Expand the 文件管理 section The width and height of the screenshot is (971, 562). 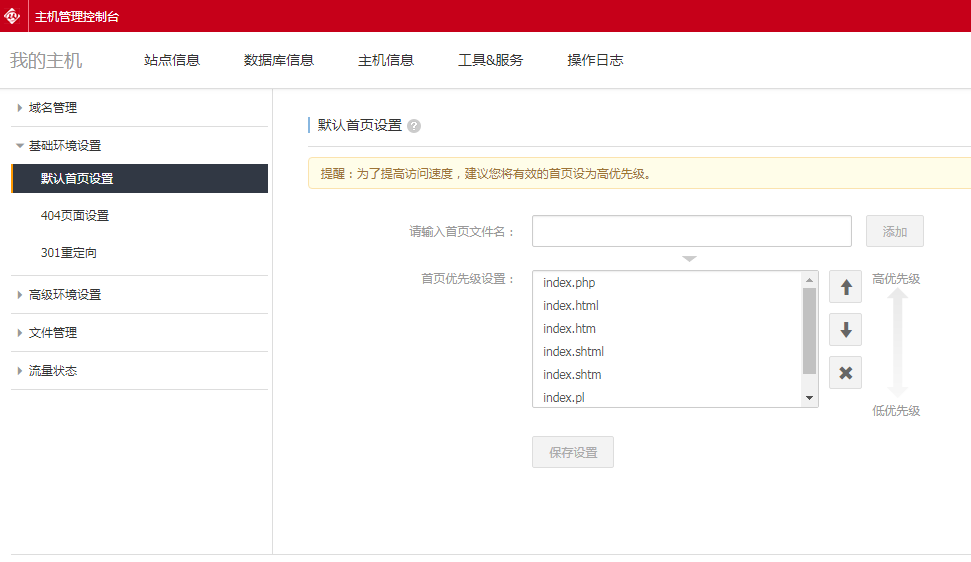pyautogui.click(x=53, y=333)
